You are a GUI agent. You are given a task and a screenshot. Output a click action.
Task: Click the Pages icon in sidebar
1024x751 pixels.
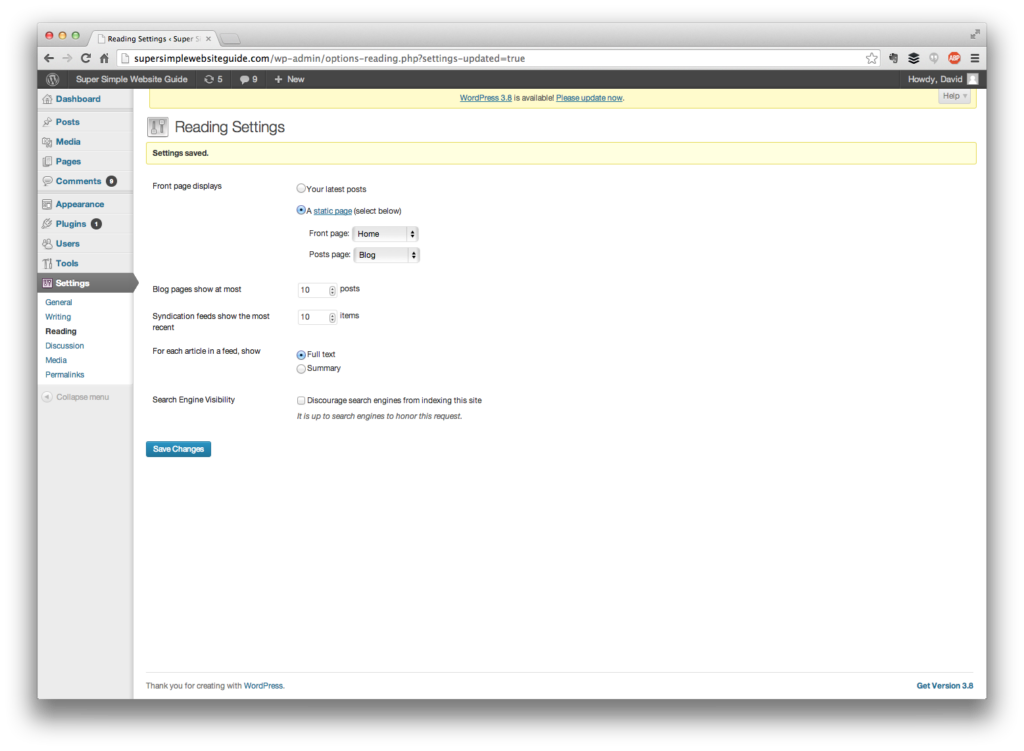(47, 161)
